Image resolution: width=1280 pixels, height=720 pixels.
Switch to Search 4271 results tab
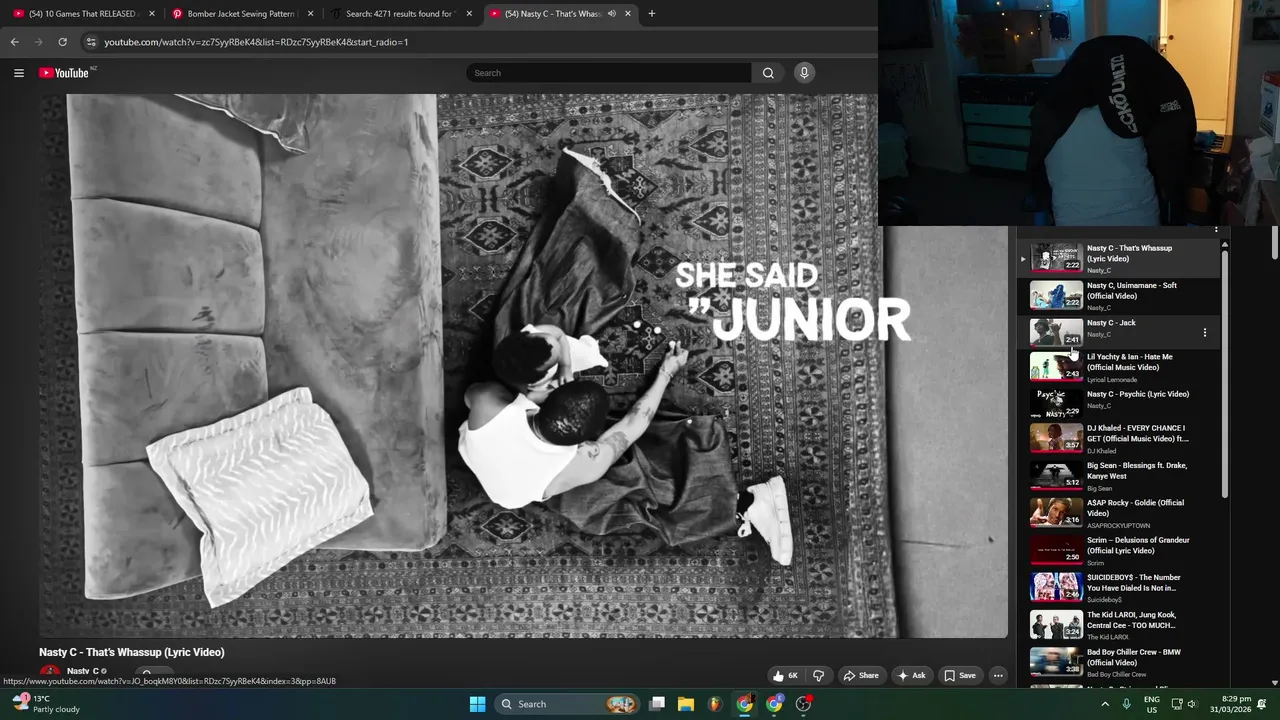click(401, 14)
